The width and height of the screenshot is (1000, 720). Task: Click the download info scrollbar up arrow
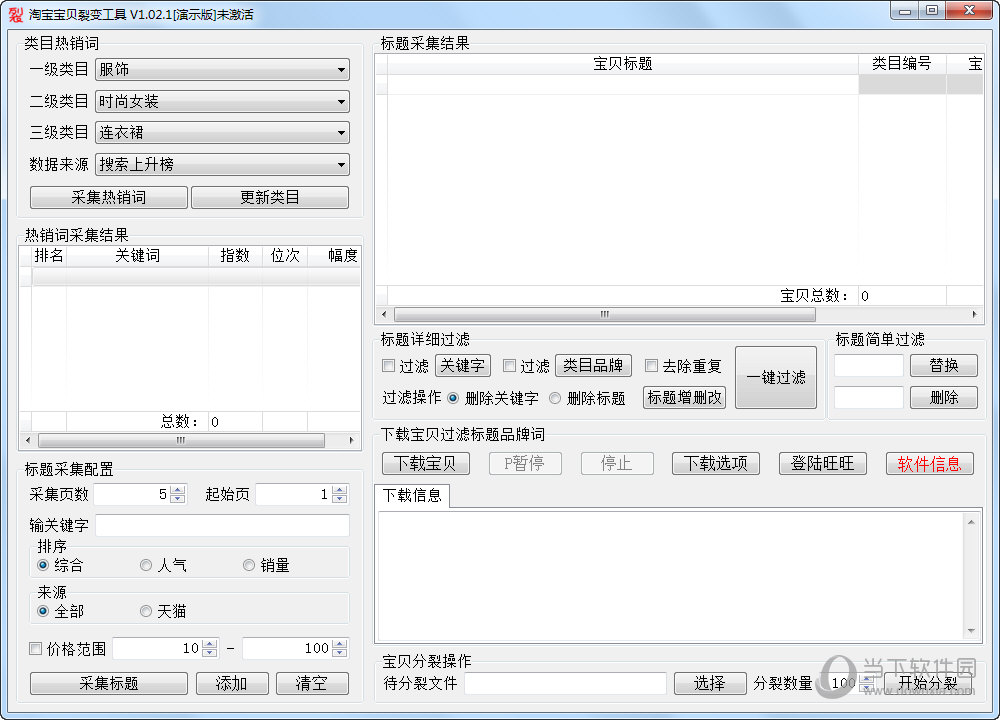point(971,522)
